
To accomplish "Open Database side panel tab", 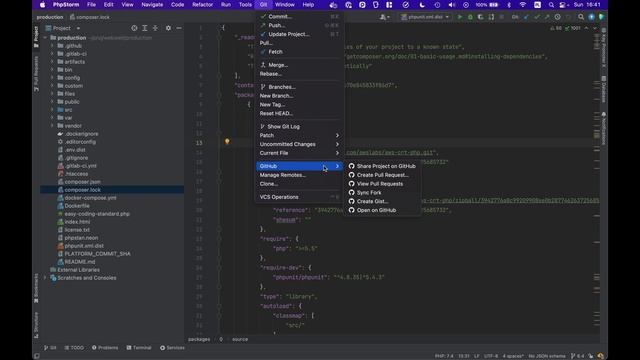I will 604,89.
